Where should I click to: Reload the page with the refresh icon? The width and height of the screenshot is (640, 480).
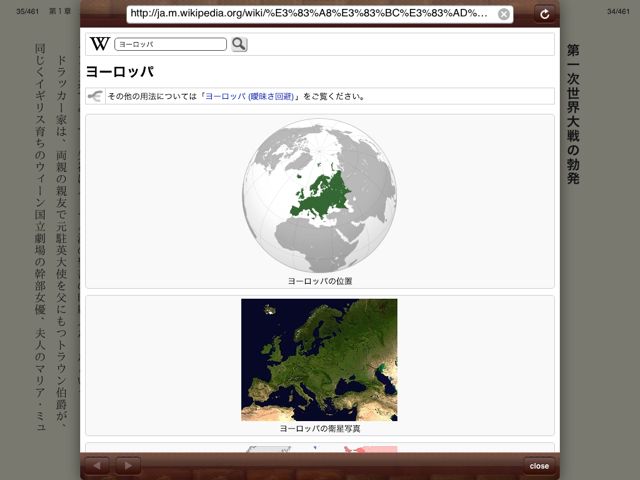[544, 14]
